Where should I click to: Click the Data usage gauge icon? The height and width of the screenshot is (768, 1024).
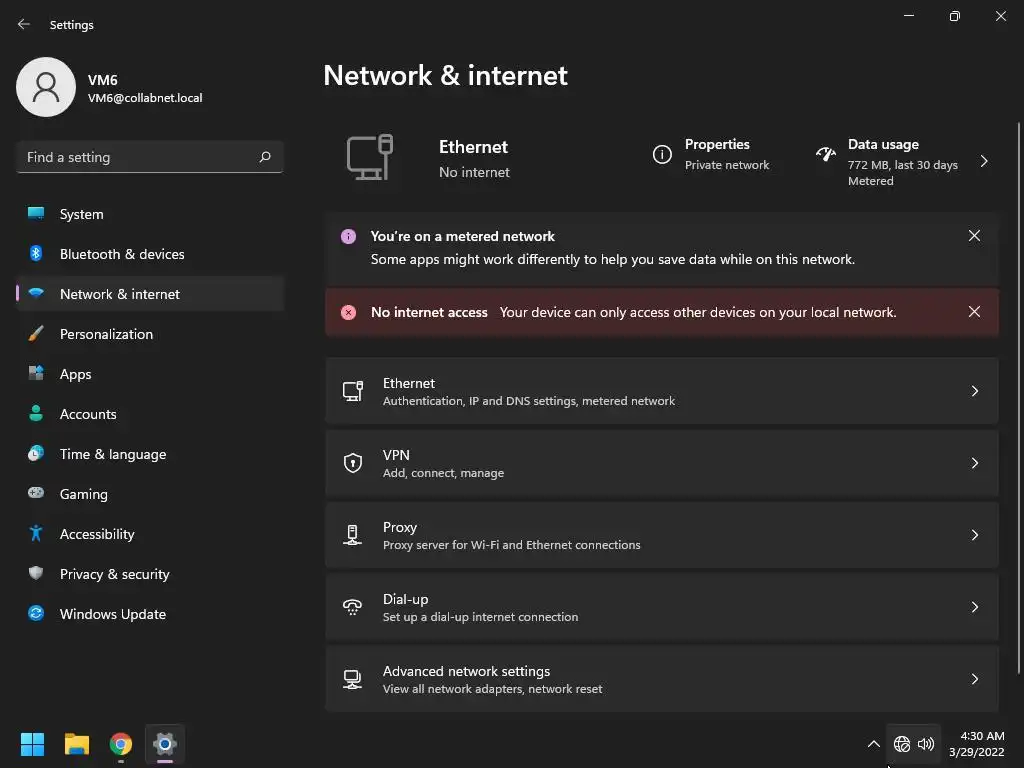coord(826,155)
